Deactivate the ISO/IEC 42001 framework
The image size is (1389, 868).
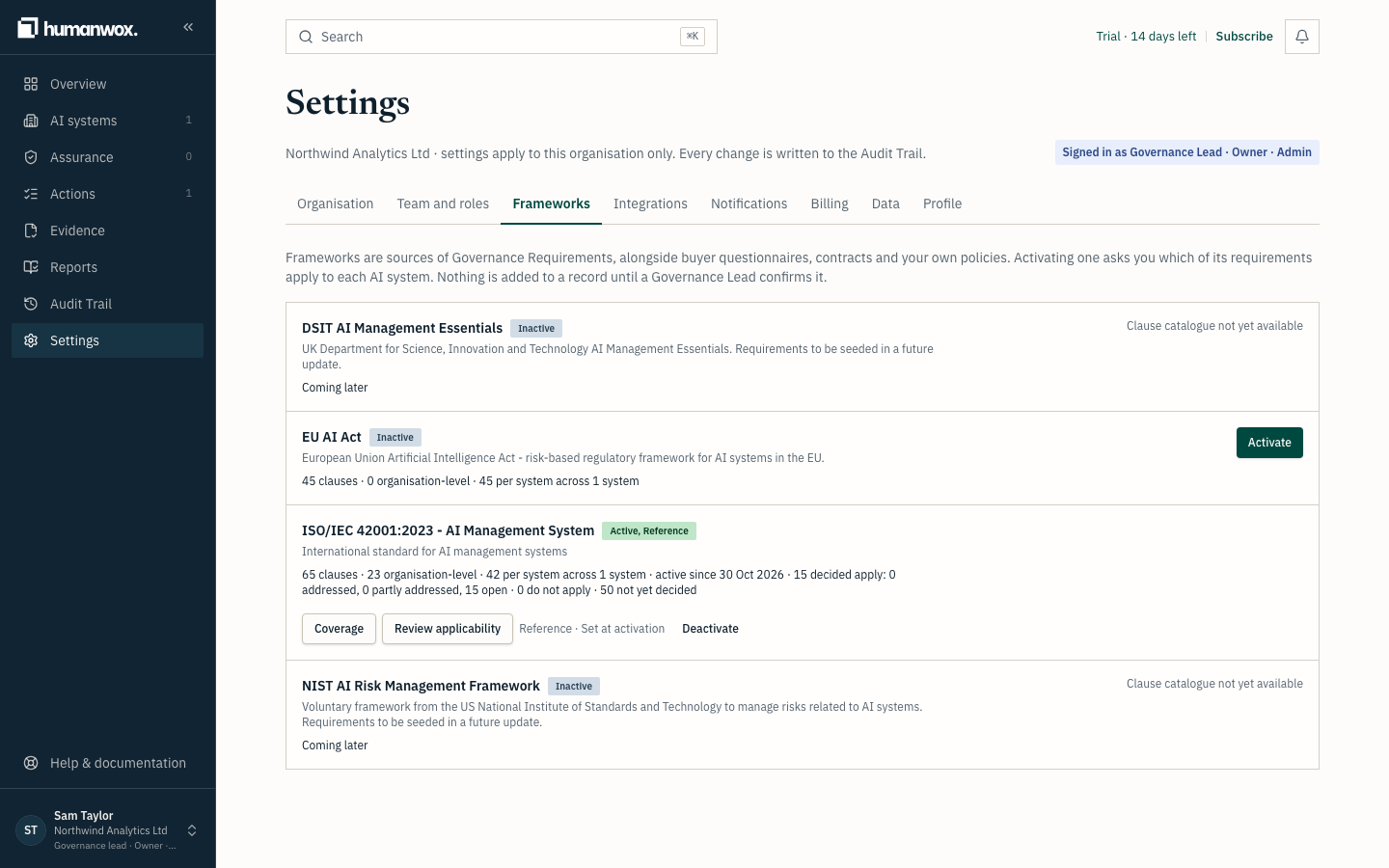(x=710, y=629)
